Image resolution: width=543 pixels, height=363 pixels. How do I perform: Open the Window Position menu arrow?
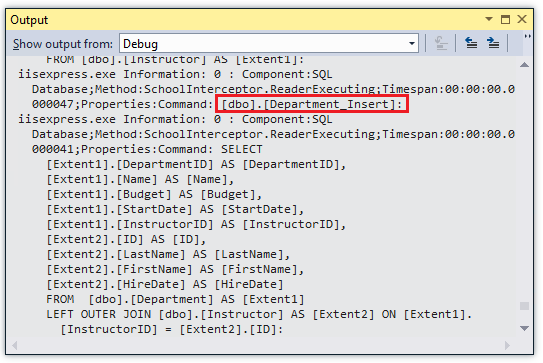(x=489, y=19)
